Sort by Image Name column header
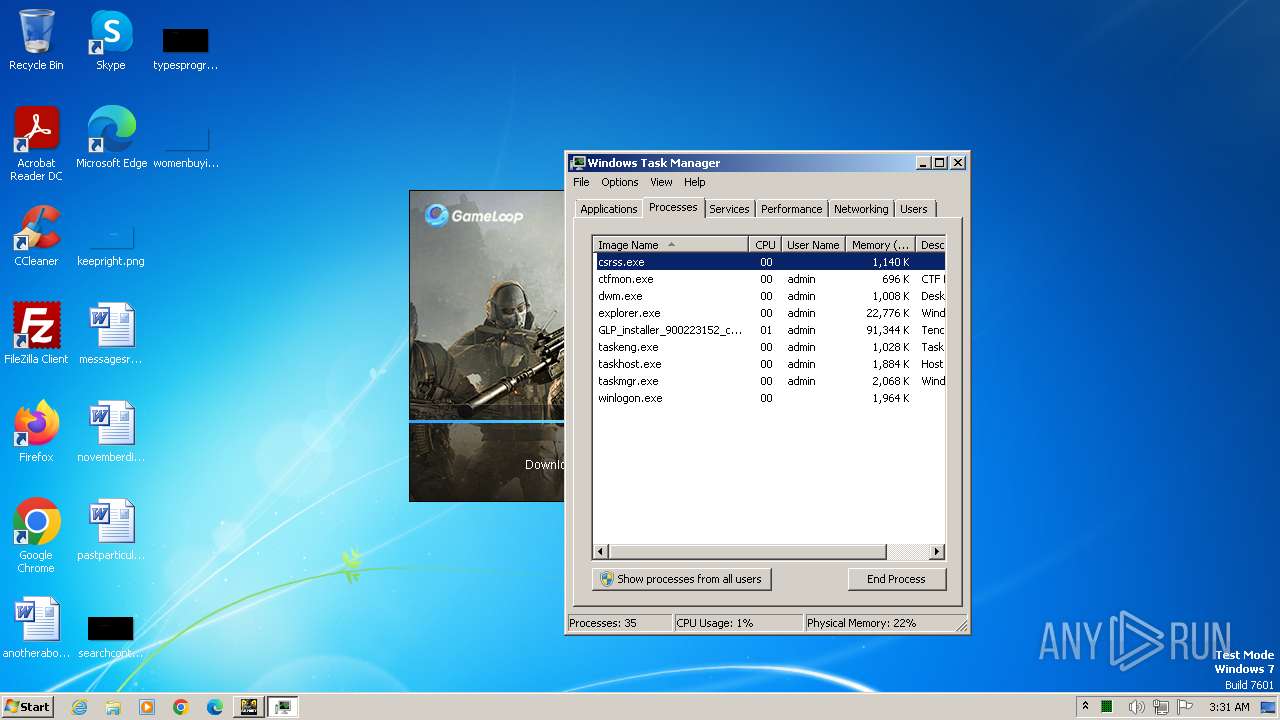1280x720 pixels. coord(670,245)
